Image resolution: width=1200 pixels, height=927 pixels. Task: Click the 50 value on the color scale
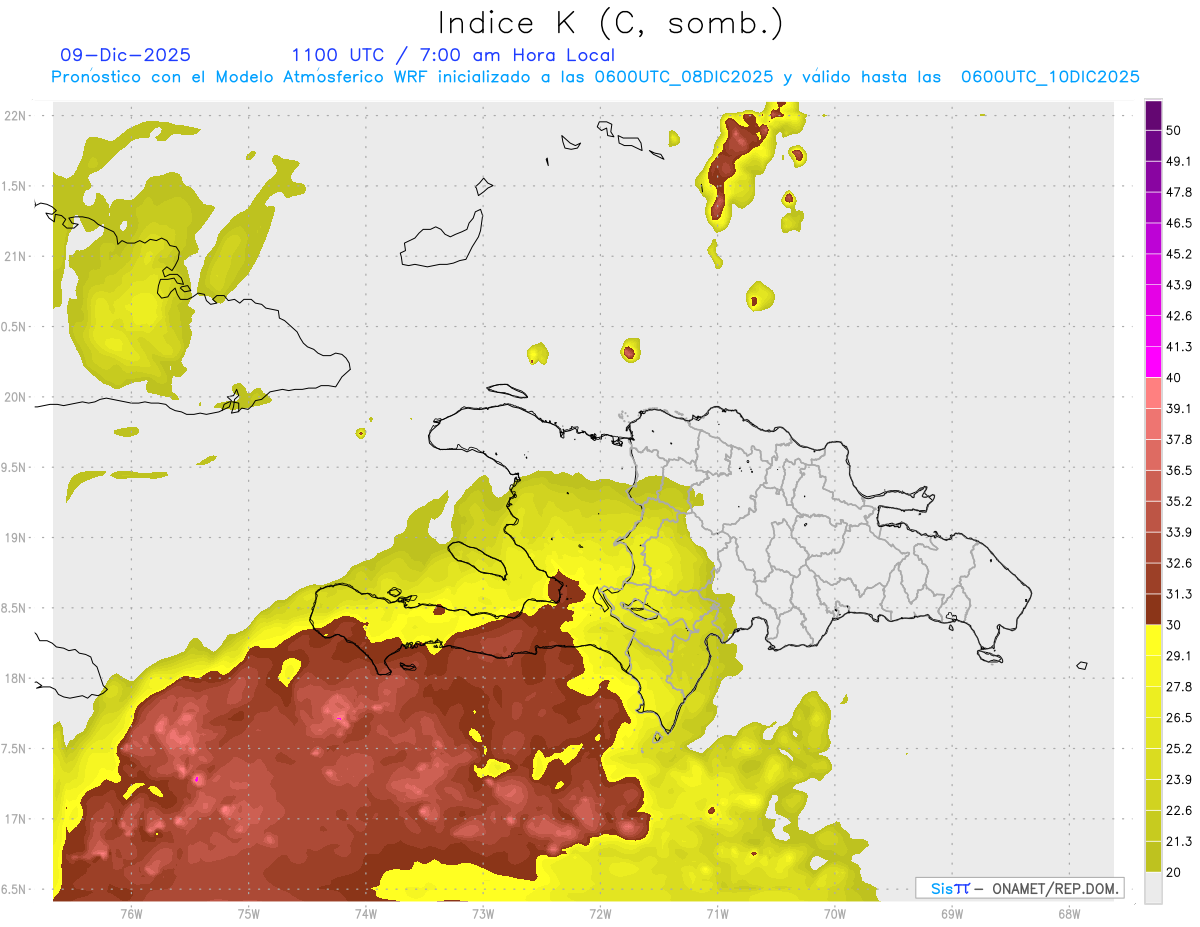tap(1174, 131)
